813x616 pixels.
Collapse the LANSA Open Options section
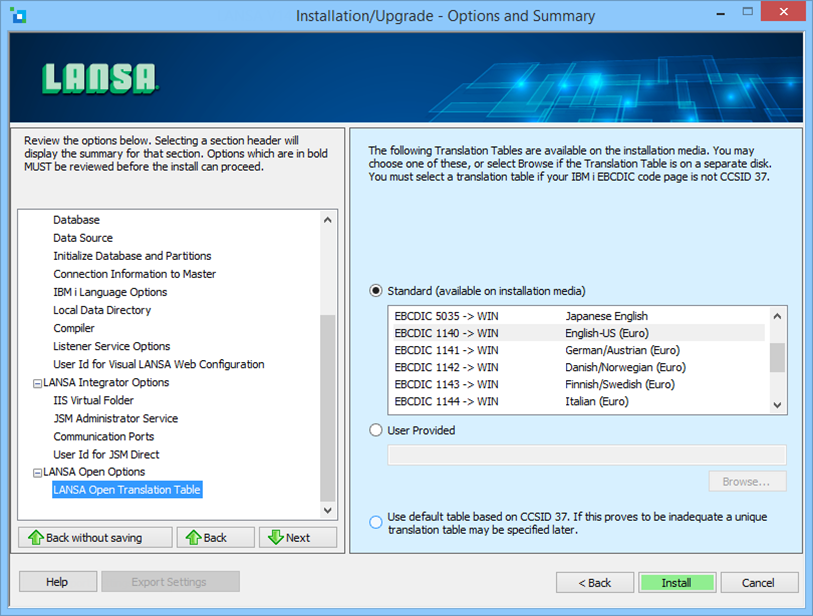click(x=37, y=473)
